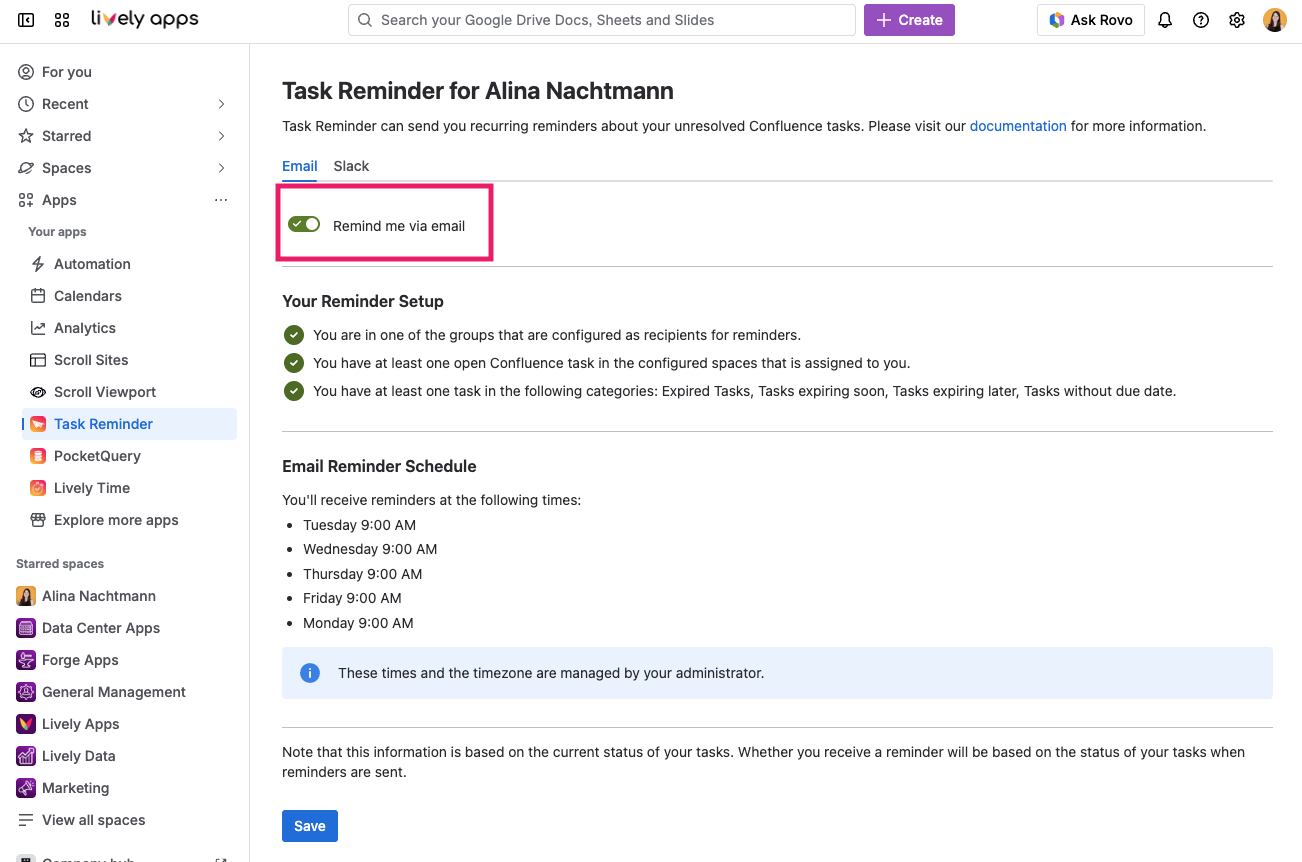Open the app switcher grid icon
The height and width of the screenshot is (862, 1302).
(x=62, y=19)
